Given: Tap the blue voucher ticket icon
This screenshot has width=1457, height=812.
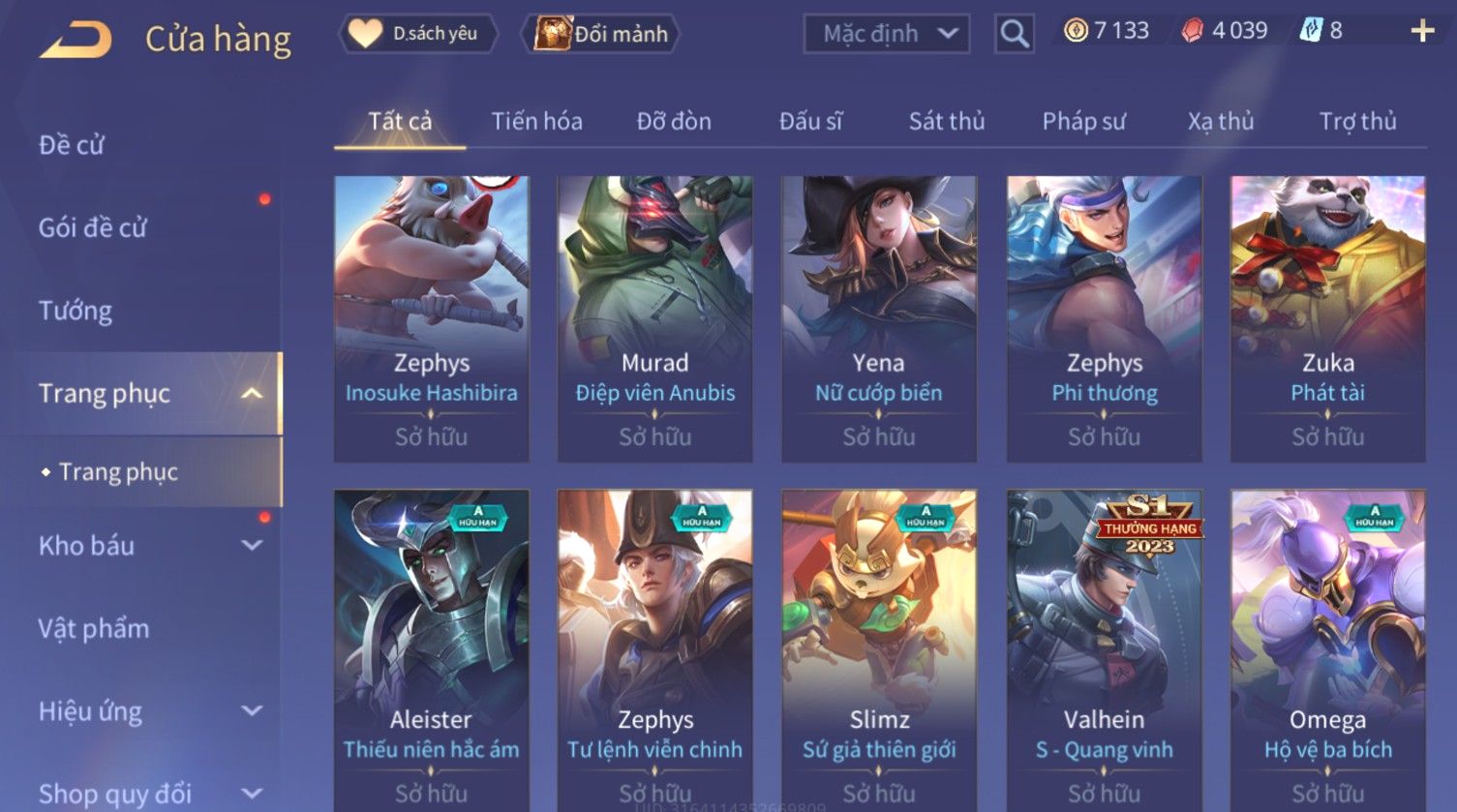Looking at the screenshot, I should (1310, 31).
